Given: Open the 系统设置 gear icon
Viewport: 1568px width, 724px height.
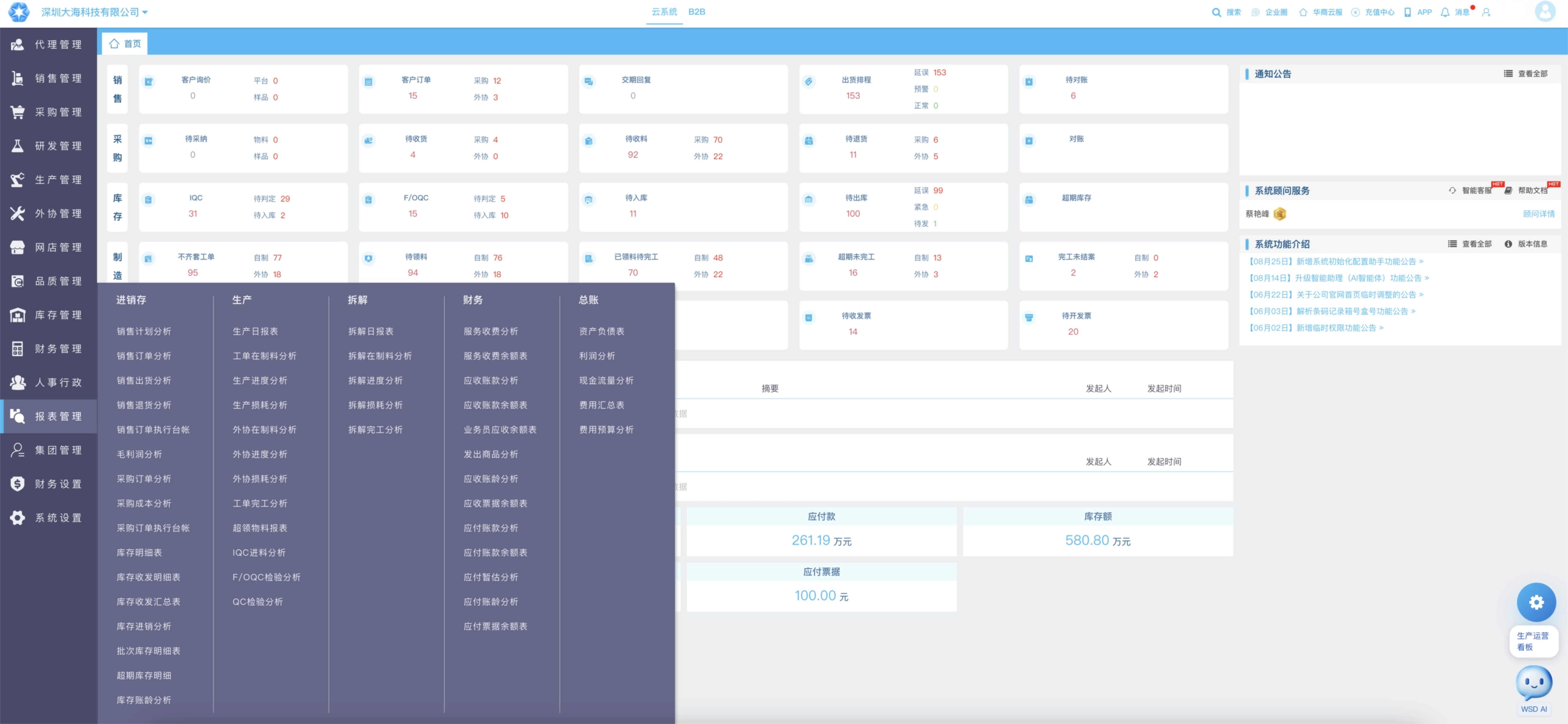Looking at the screenshot, I should point(18,517).
